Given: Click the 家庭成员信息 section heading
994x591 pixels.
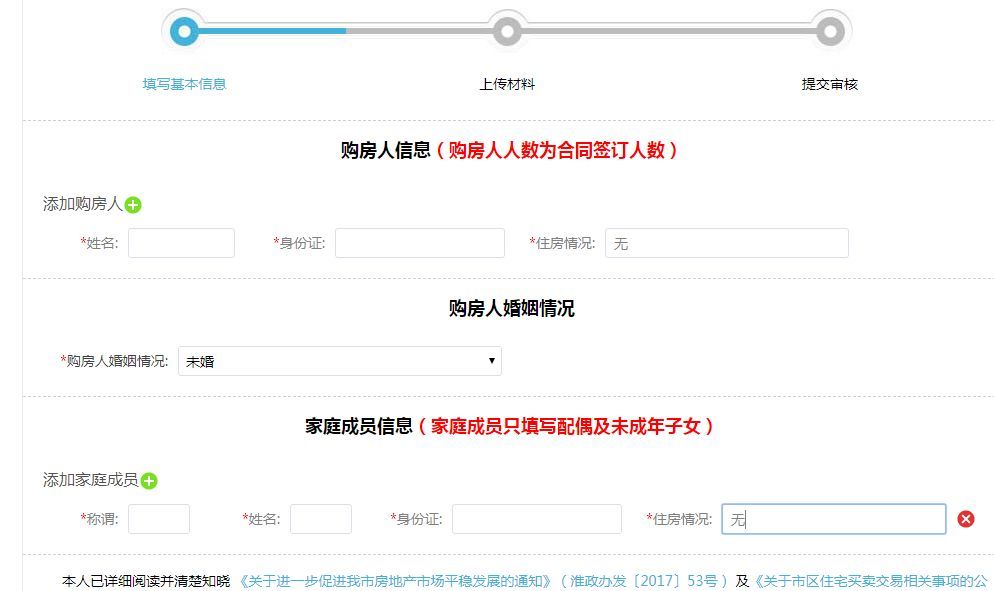Looking at the screenshot, I should [359, 426].
